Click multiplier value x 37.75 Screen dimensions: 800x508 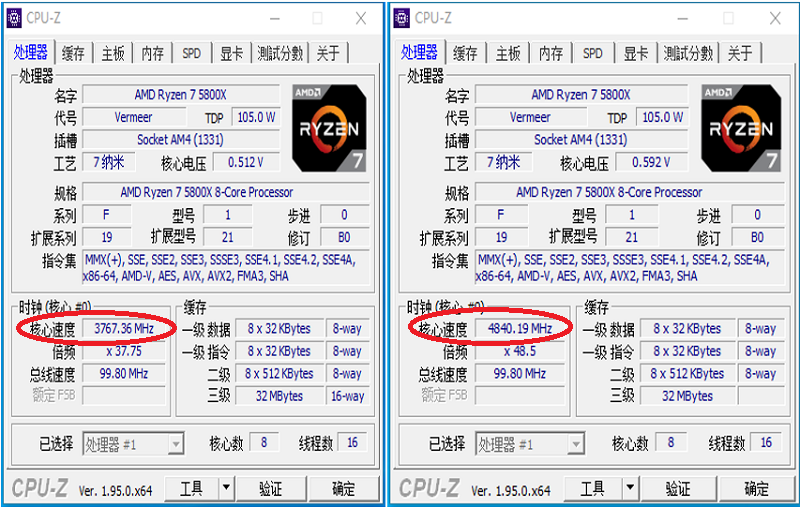(x=124, y=351)
